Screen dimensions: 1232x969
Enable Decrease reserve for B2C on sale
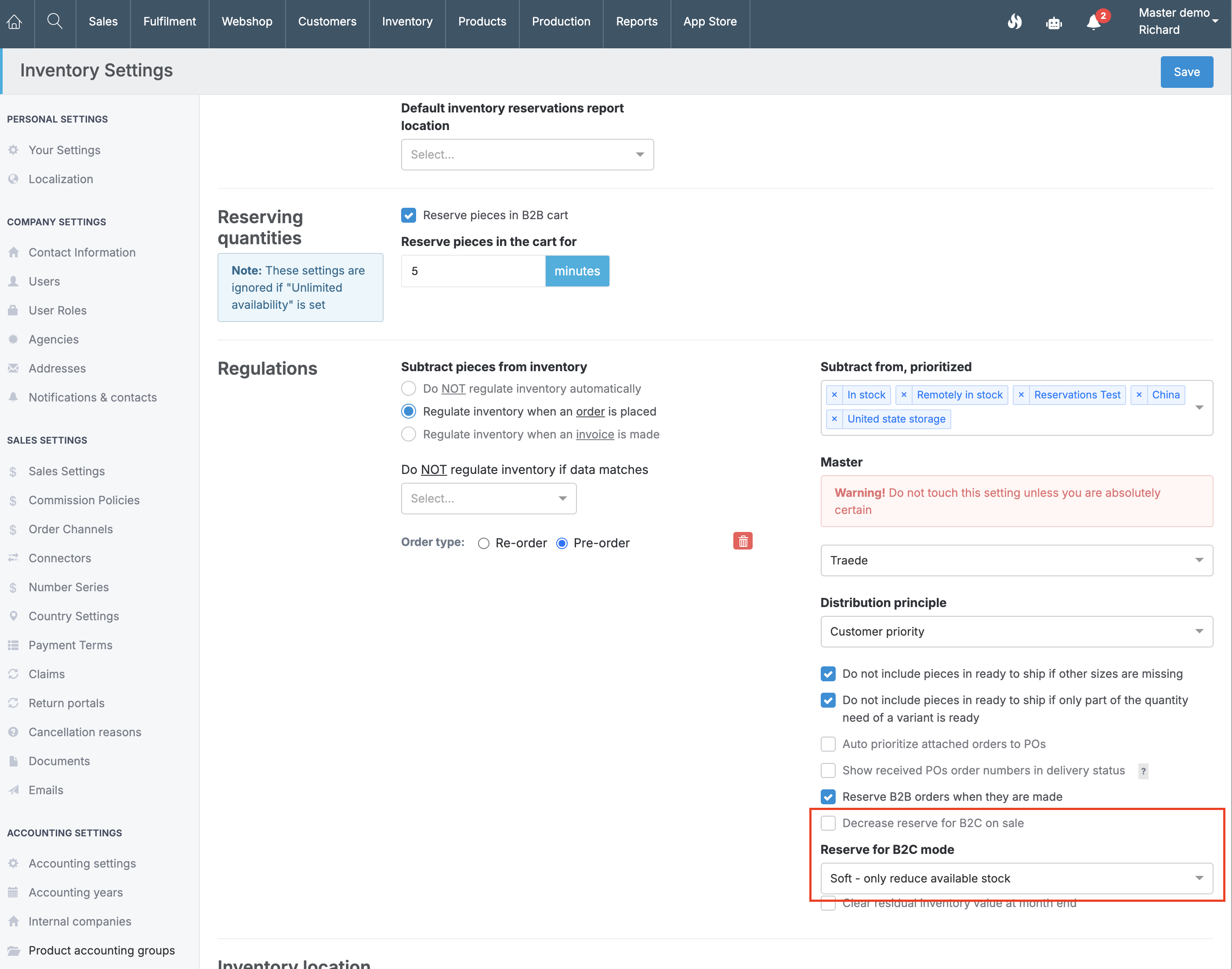click(828, 823)
